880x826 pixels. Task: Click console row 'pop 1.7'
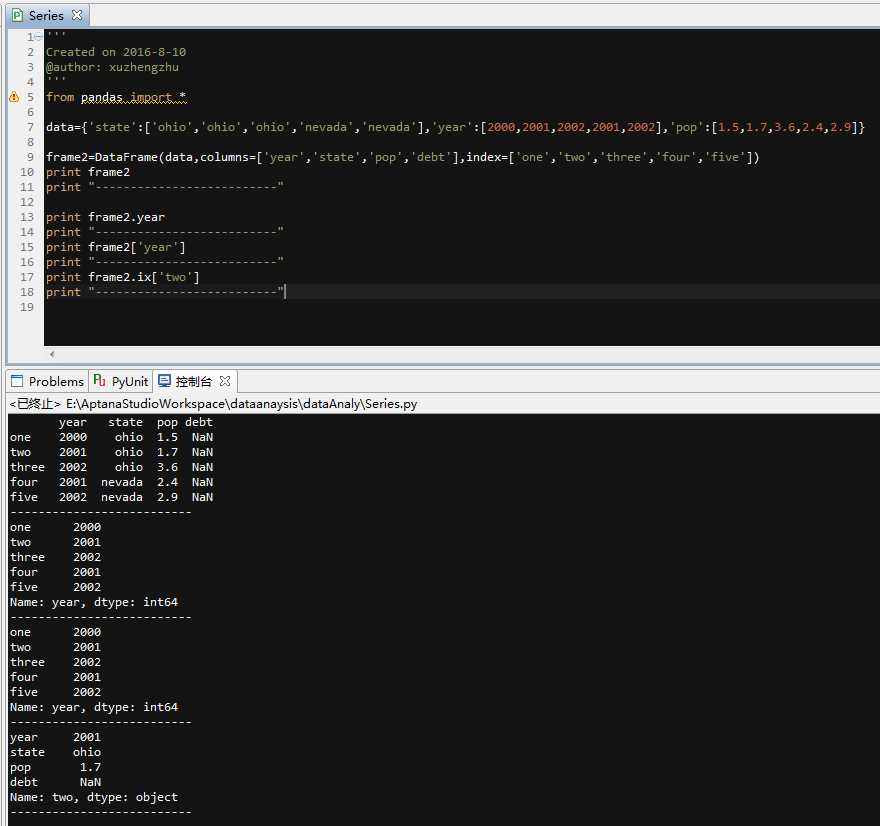click(56, 767)
